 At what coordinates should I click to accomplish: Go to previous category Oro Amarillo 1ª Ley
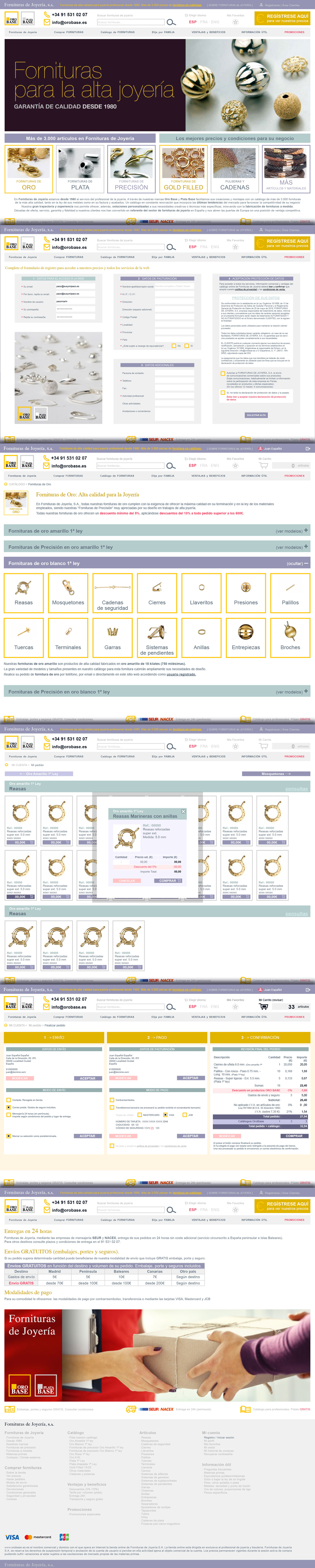(39, 774)
